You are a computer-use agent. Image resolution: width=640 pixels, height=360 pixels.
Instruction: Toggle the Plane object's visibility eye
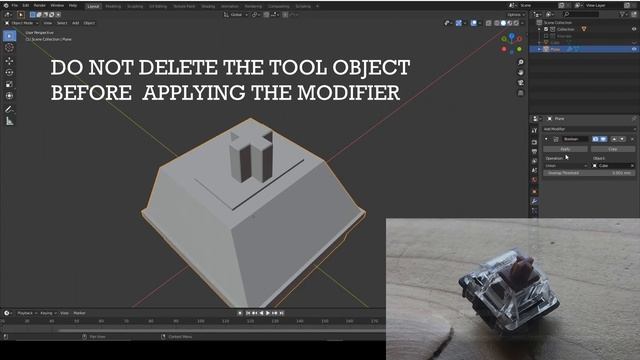(x=634, y=49)
